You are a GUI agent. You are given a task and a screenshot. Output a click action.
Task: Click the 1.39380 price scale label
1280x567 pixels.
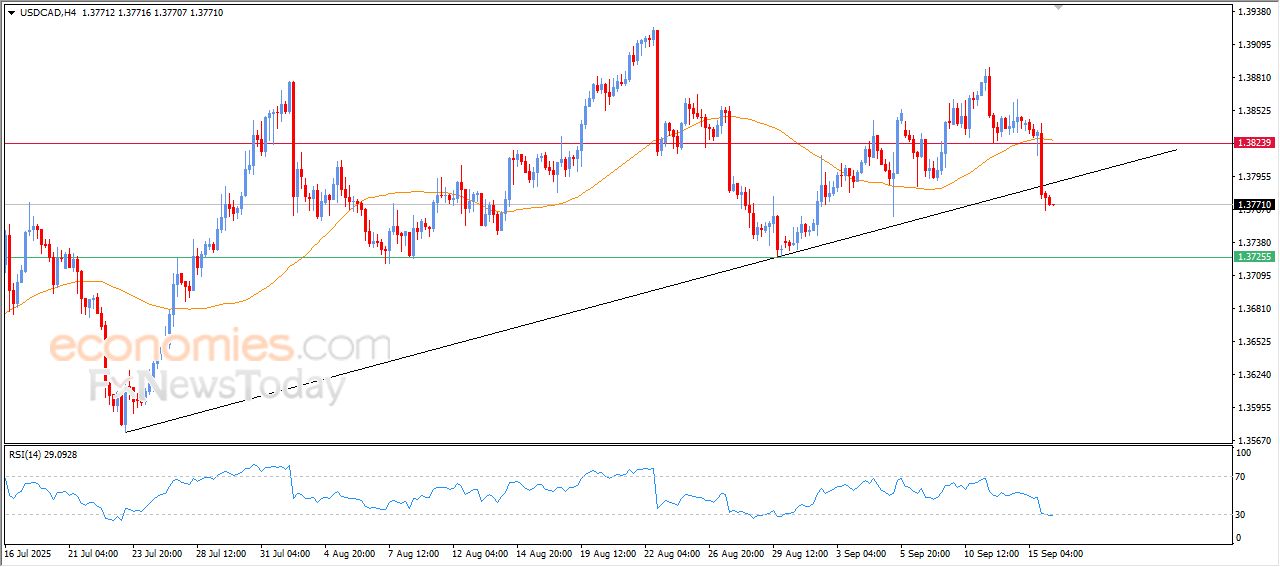pos(1254,12)
